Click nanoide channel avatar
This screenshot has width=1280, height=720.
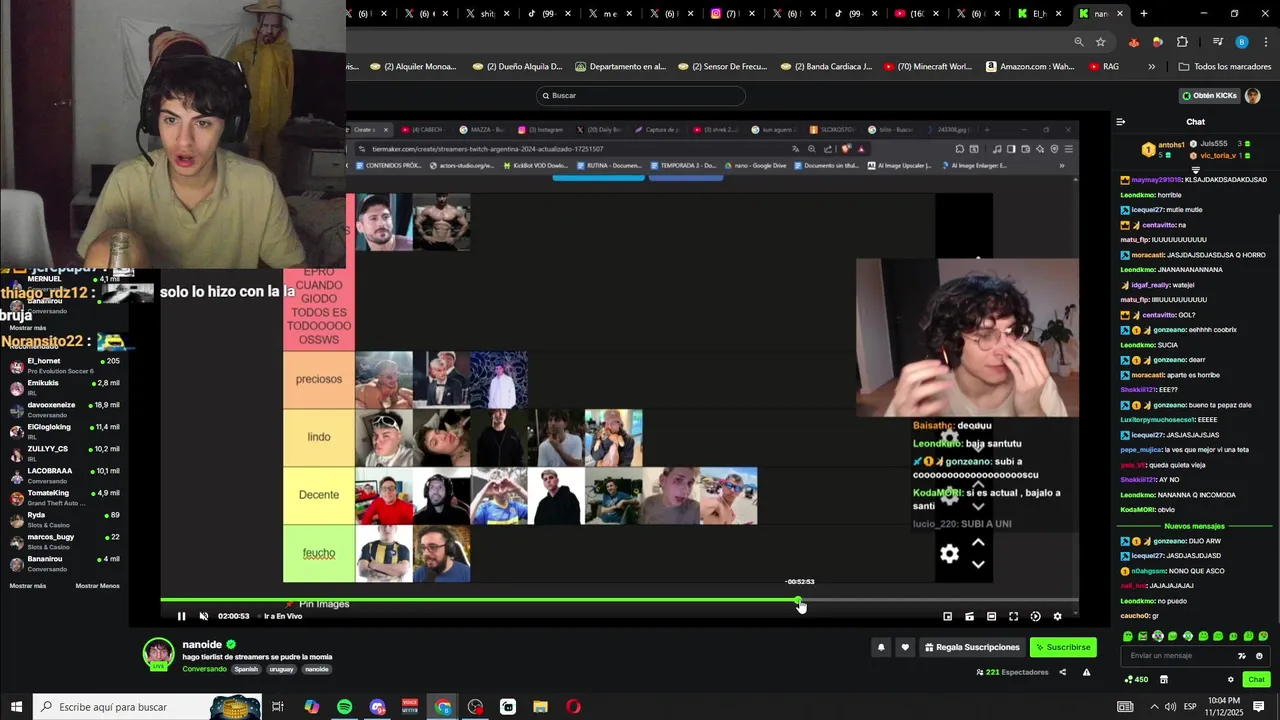[x=158, y=653]
